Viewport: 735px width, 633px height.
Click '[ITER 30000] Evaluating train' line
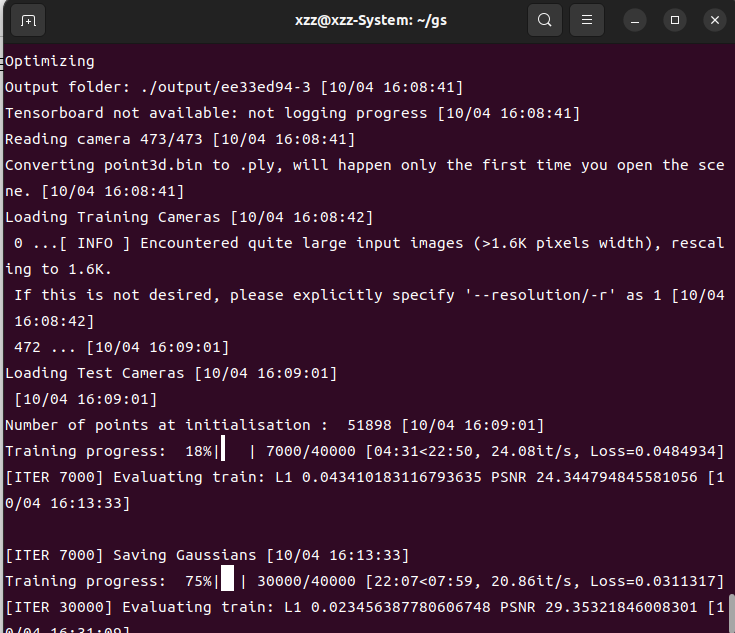click(x=365, y=617)
